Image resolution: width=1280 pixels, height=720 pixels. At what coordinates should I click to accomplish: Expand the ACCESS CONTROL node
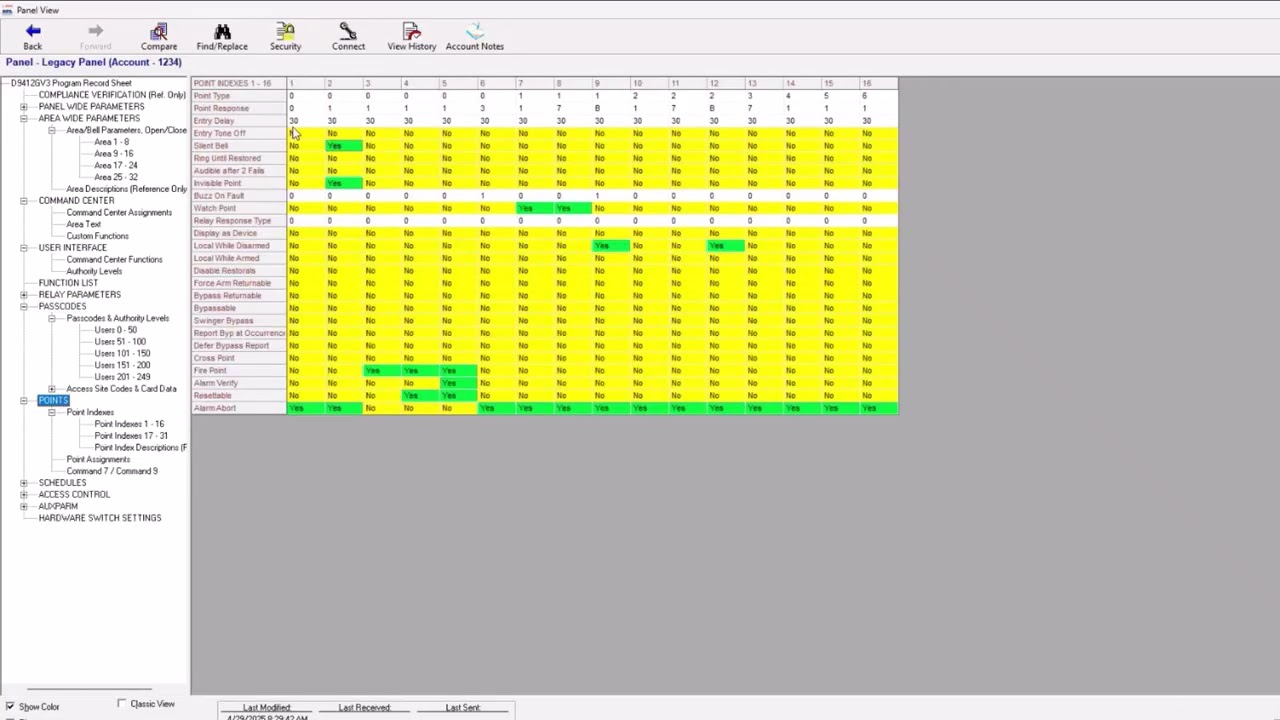point(24,495)
